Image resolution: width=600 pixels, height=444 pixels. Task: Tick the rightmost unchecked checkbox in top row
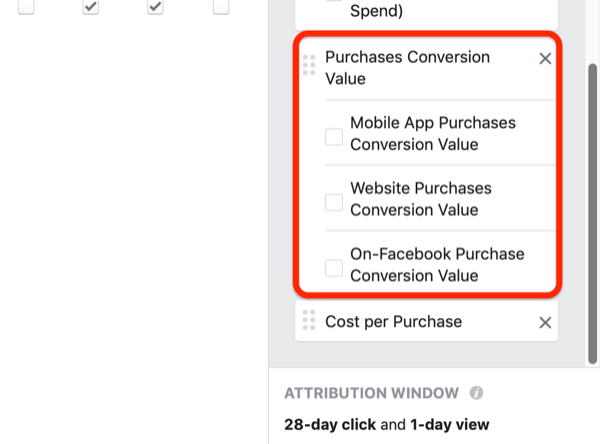221,7
